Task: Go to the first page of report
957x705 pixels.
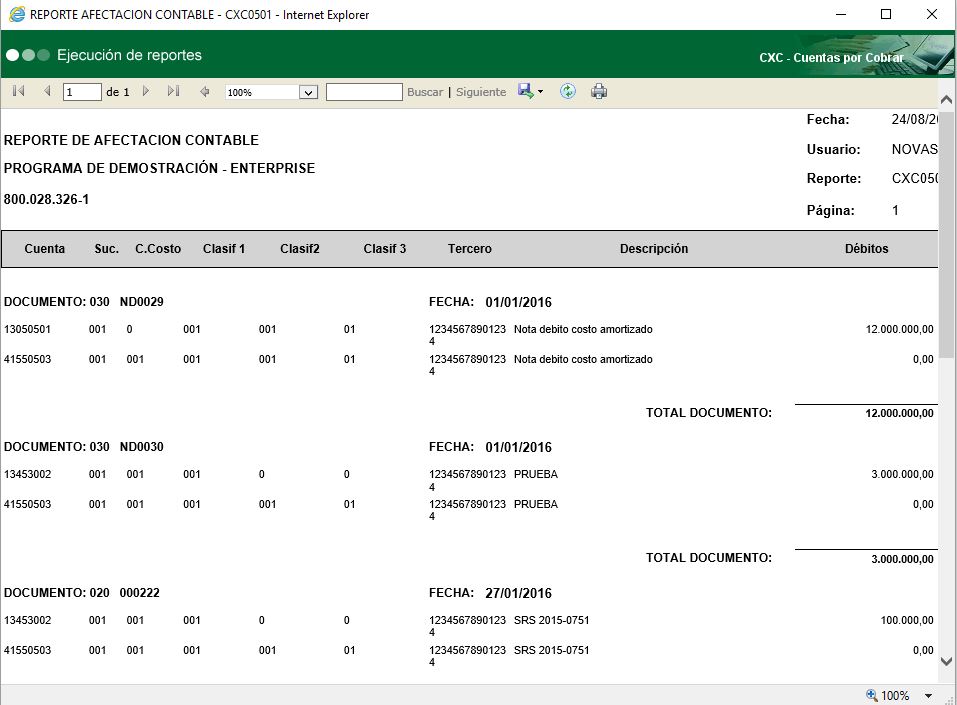Action: (x=18, y=92)
